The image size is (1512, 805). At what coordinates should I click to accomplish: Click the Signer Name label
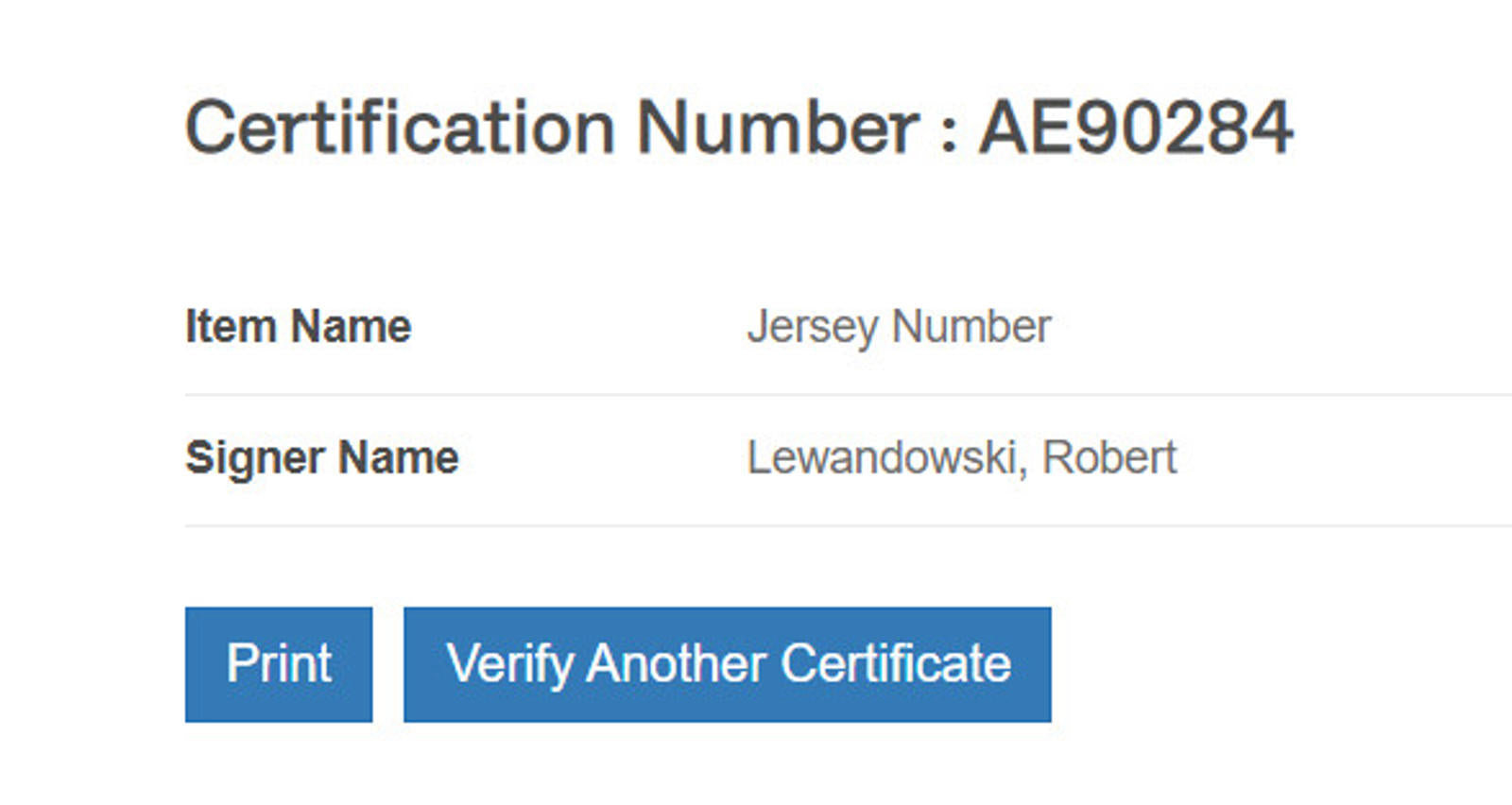click(321, 458)
